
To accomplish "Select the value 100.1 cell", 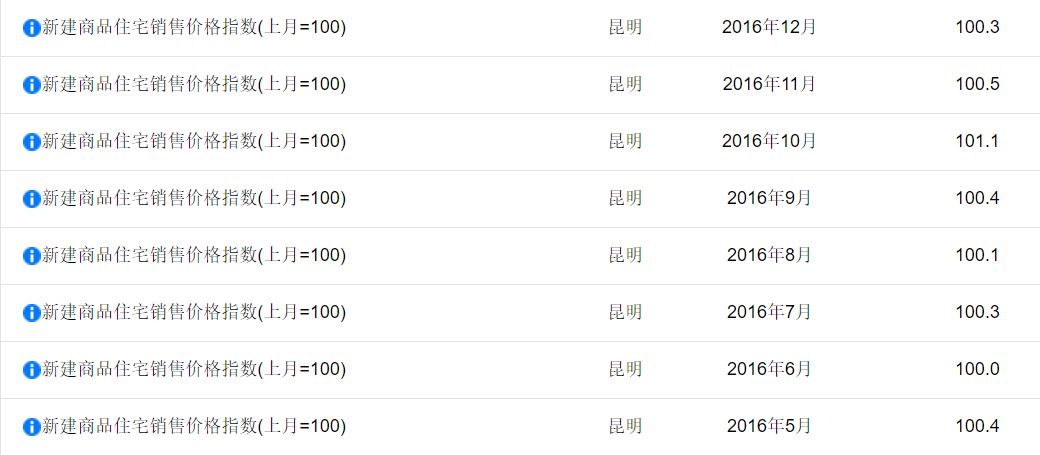I will [977, 255].
